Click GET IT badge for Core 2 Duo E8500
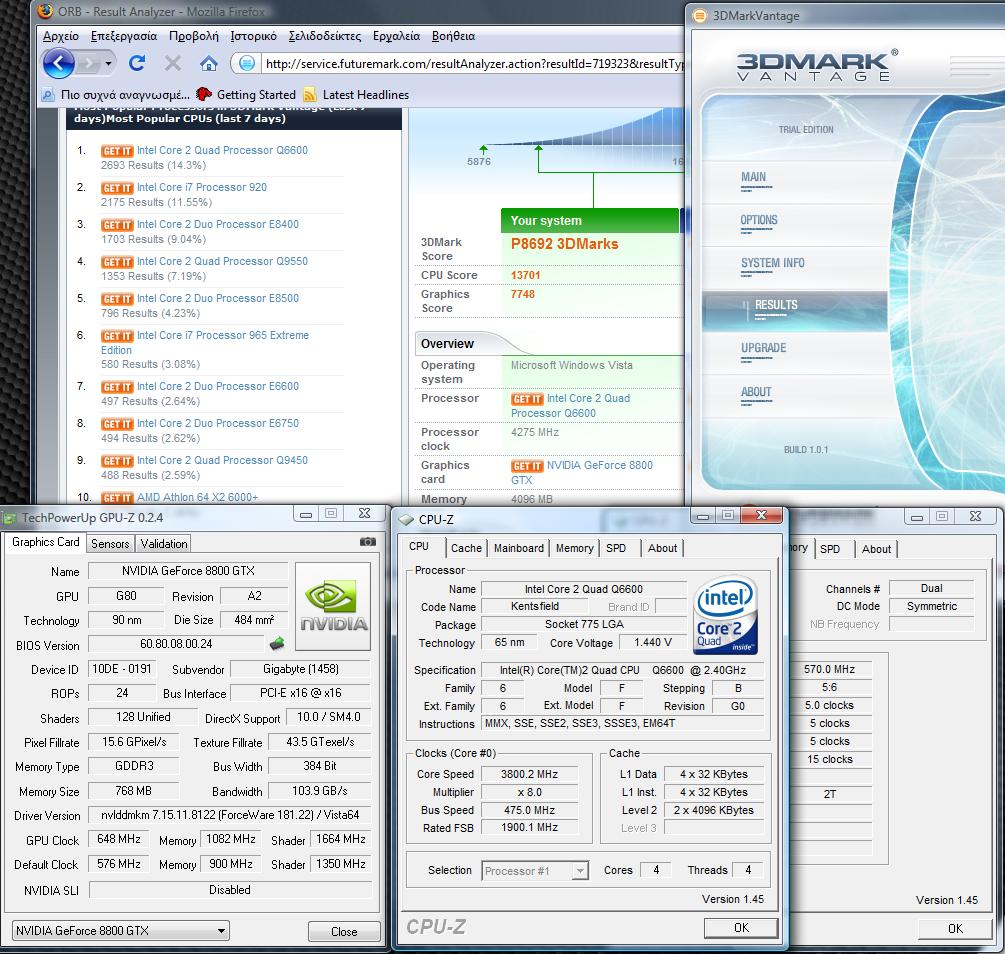Screen dimensions: 1005x954 coord(117,299)
